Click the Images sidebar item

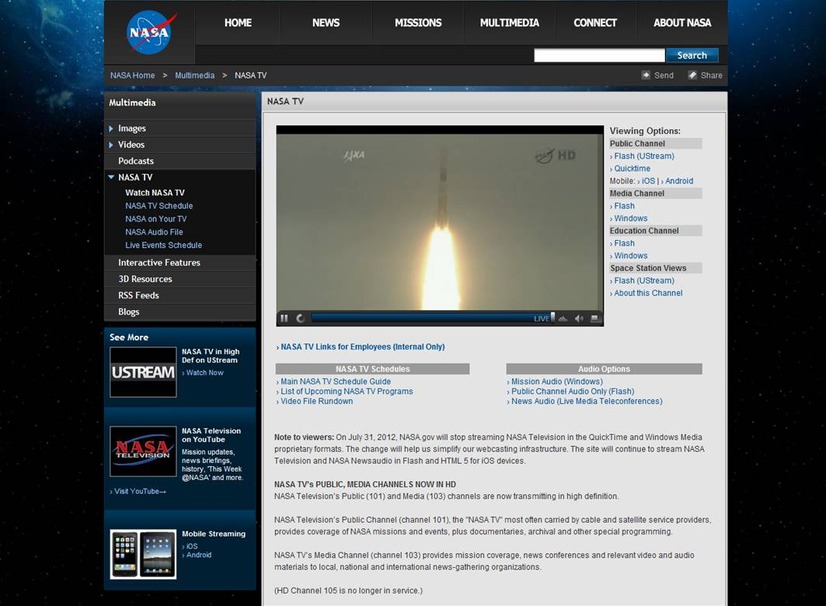point(132,129)
